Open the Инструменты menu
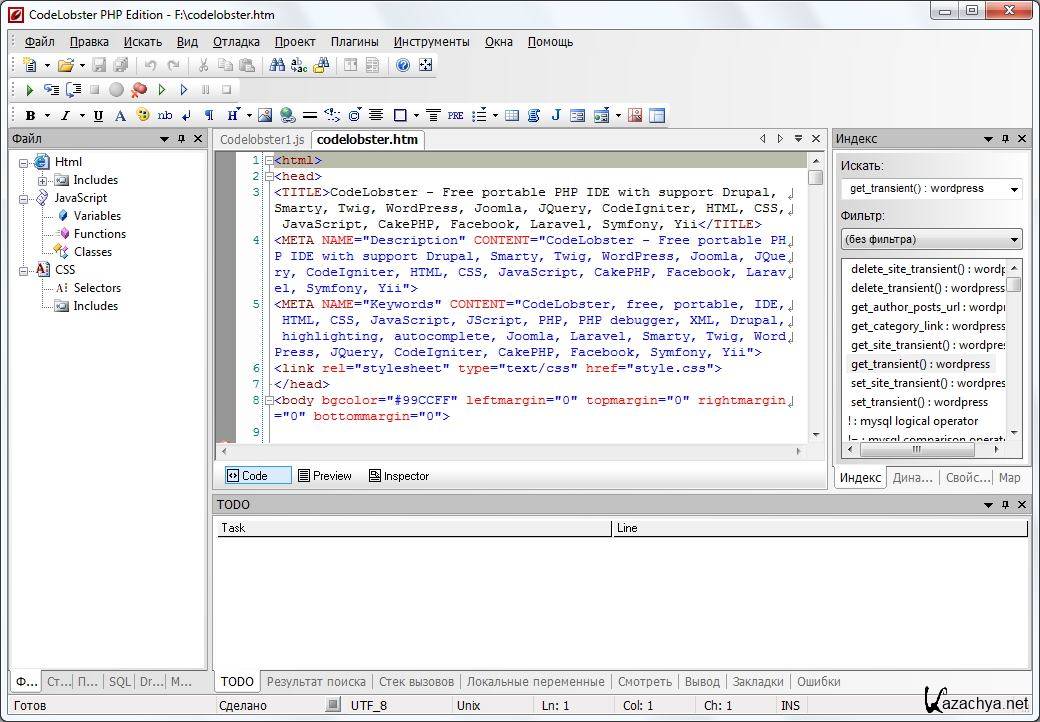This screenshot has width=1040, height=722. click(x=431, y=42)
